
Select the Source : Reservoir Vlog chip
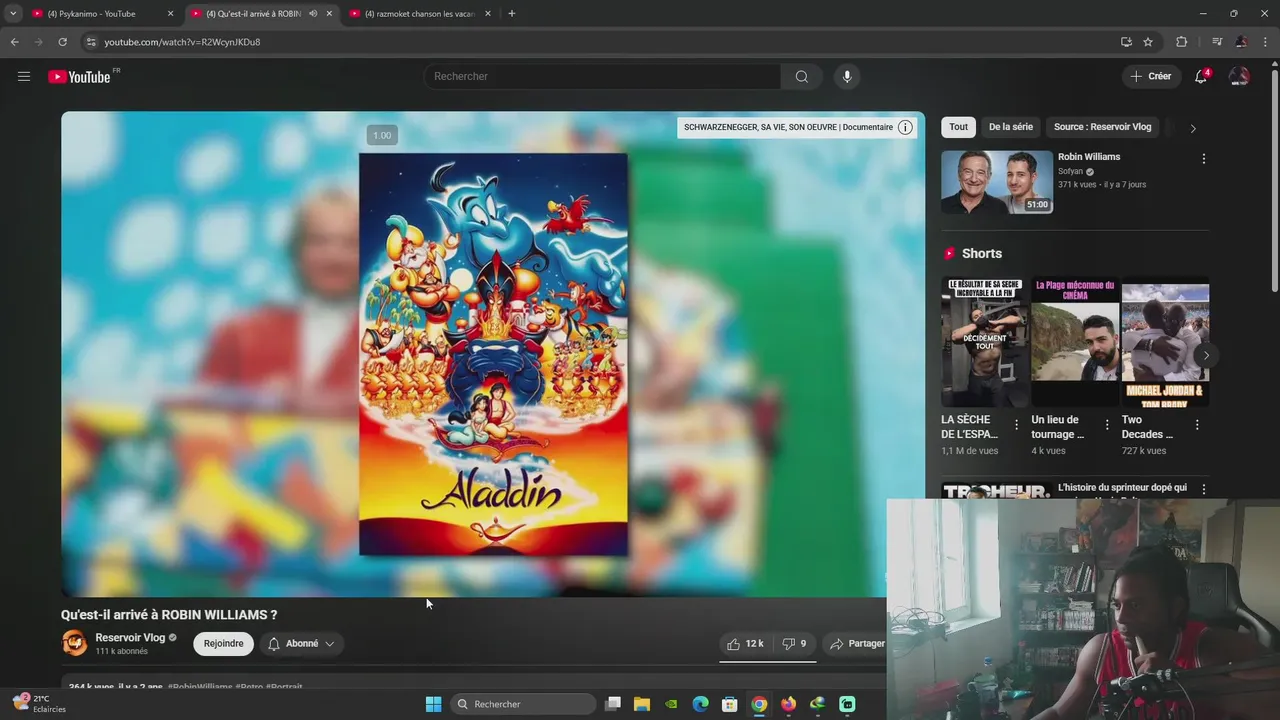pyautogui.click(x=1102, y=127)
